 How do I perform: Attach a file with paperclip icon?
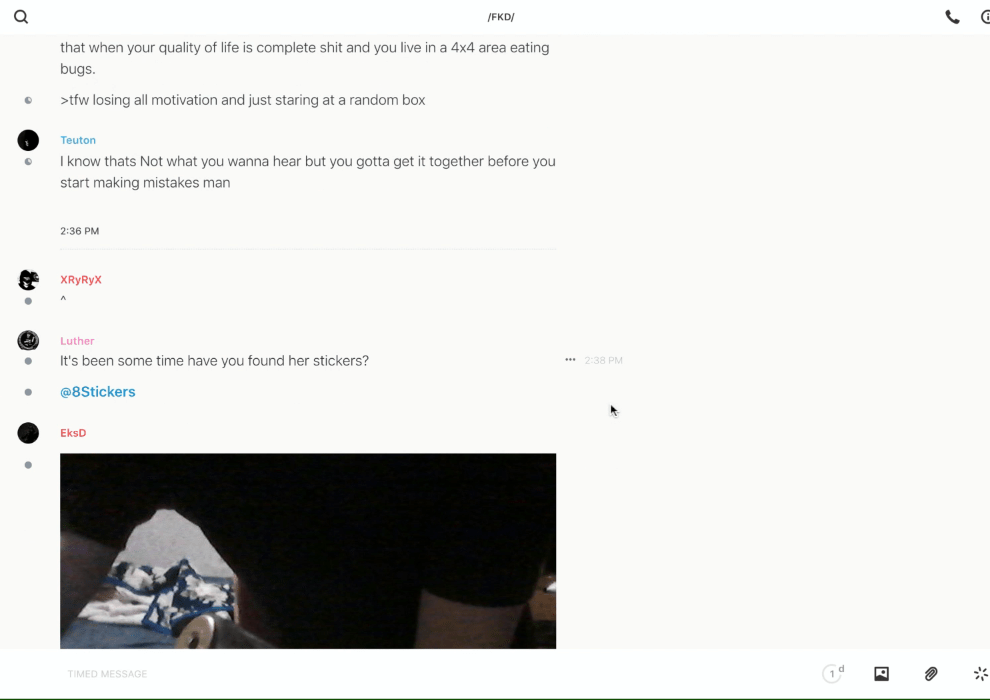(x=931, y=673)
